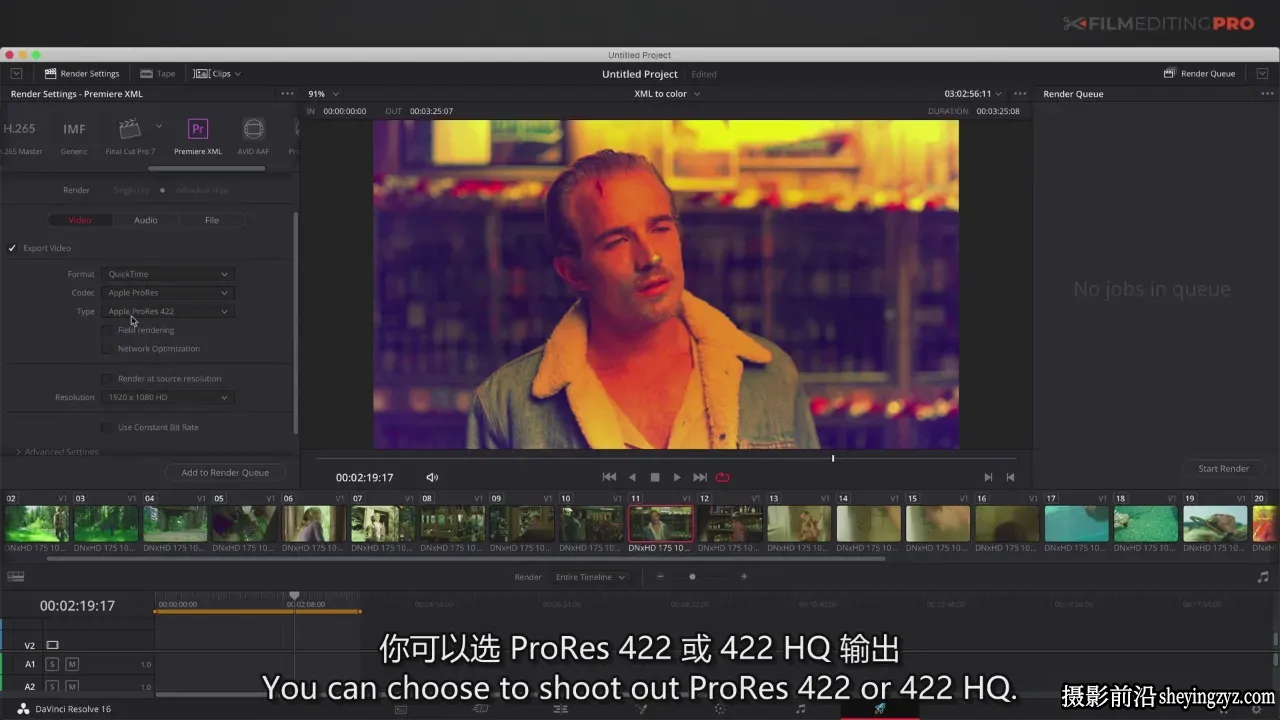
Task: Enable the Field rendering checkbox
Action: click(x=107, y=330)
